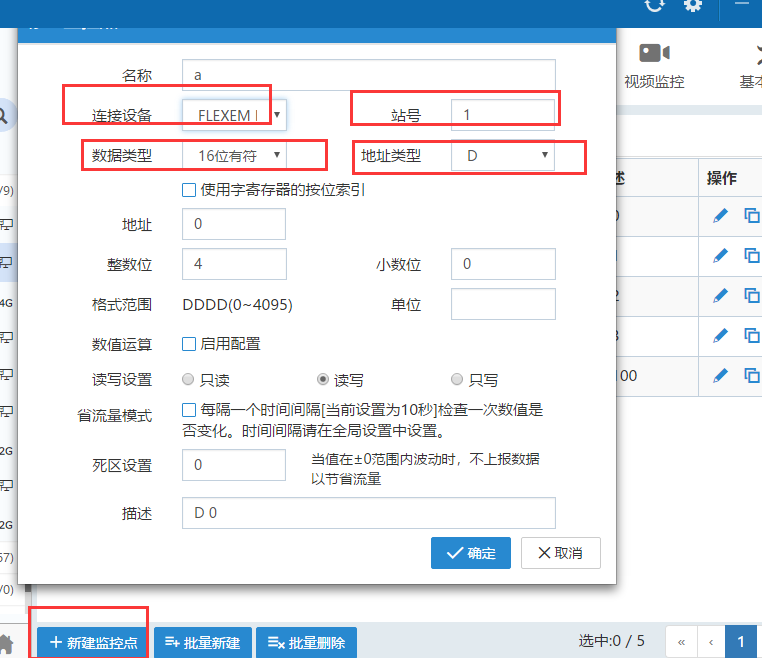Click the 操作 column header
762x658 pixels.
click(722, 178)
